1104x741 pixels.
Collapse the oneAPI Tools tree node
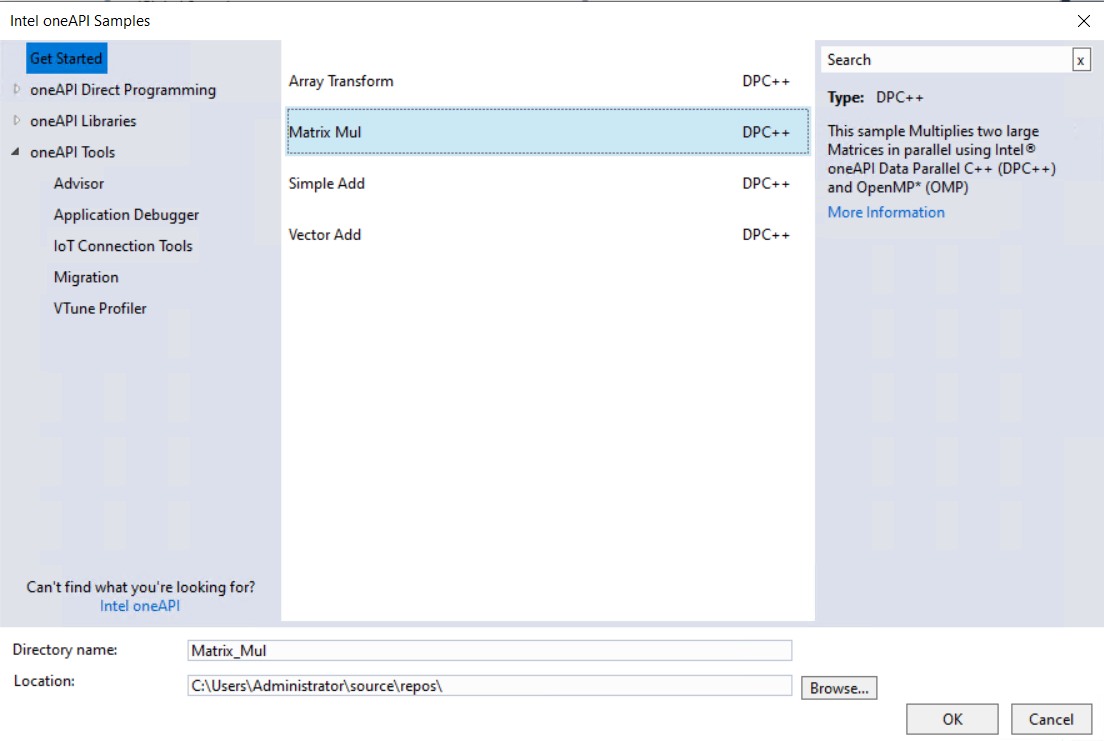pos(16,153)
